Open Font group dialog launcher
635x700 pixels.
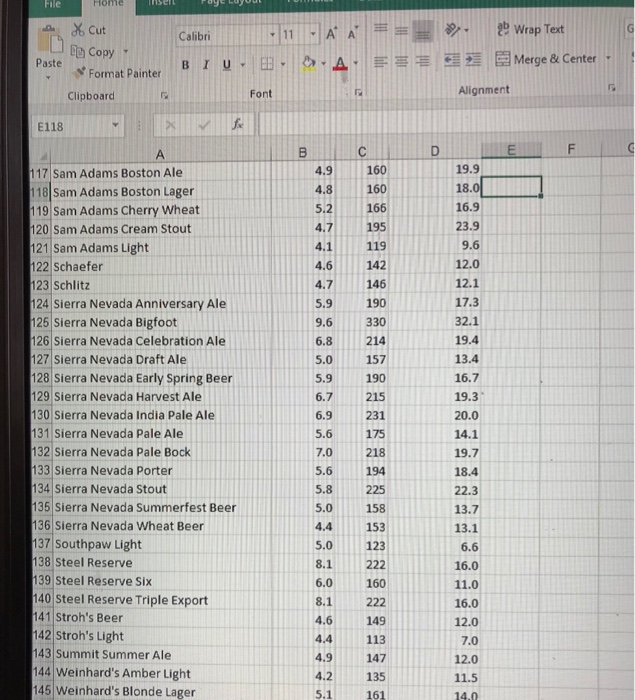pyautogui.click(x=358, y=92)
